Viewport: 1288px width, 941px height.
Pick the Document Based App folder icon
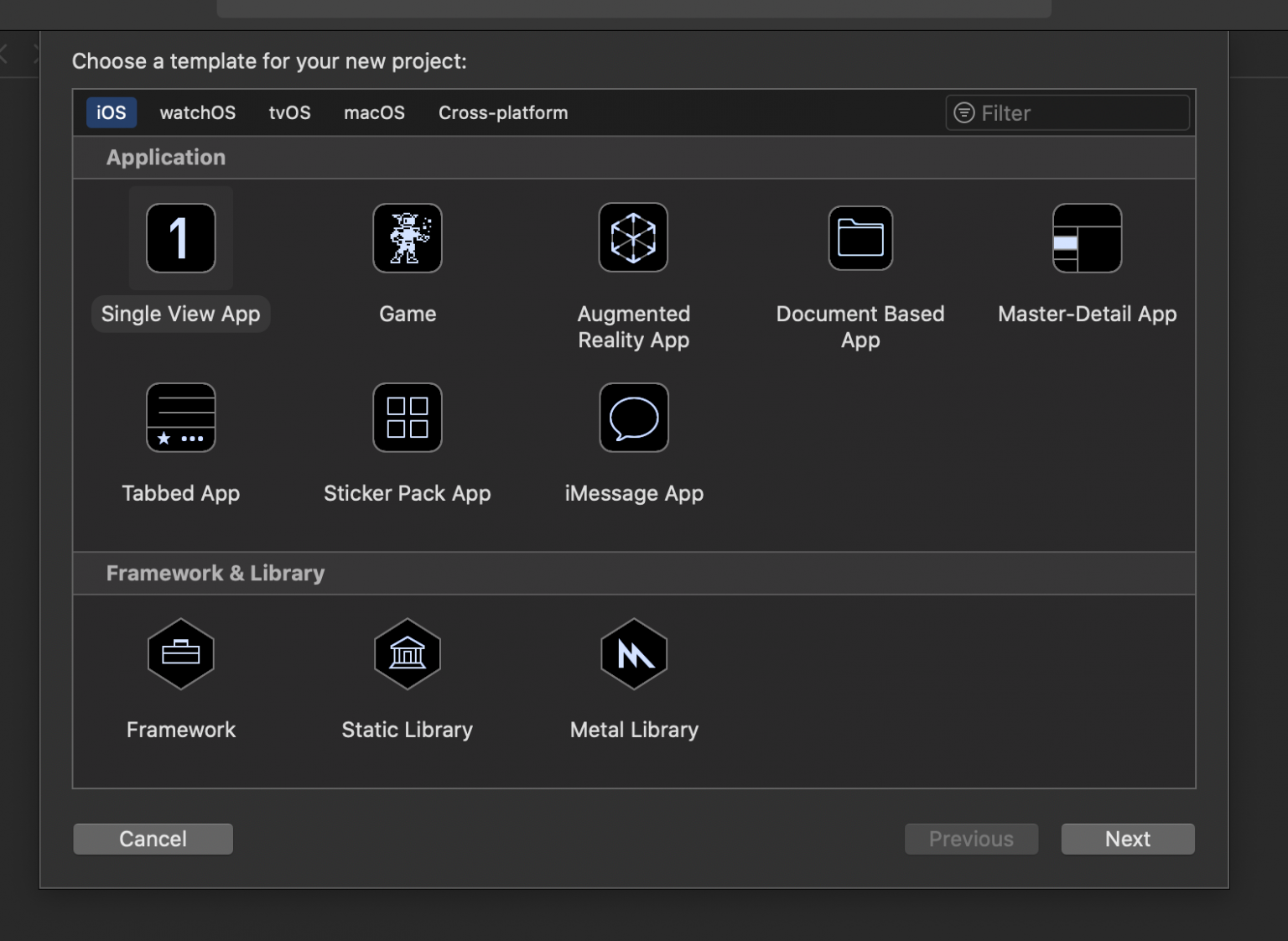pyautogui.click(x=860, y=238)
